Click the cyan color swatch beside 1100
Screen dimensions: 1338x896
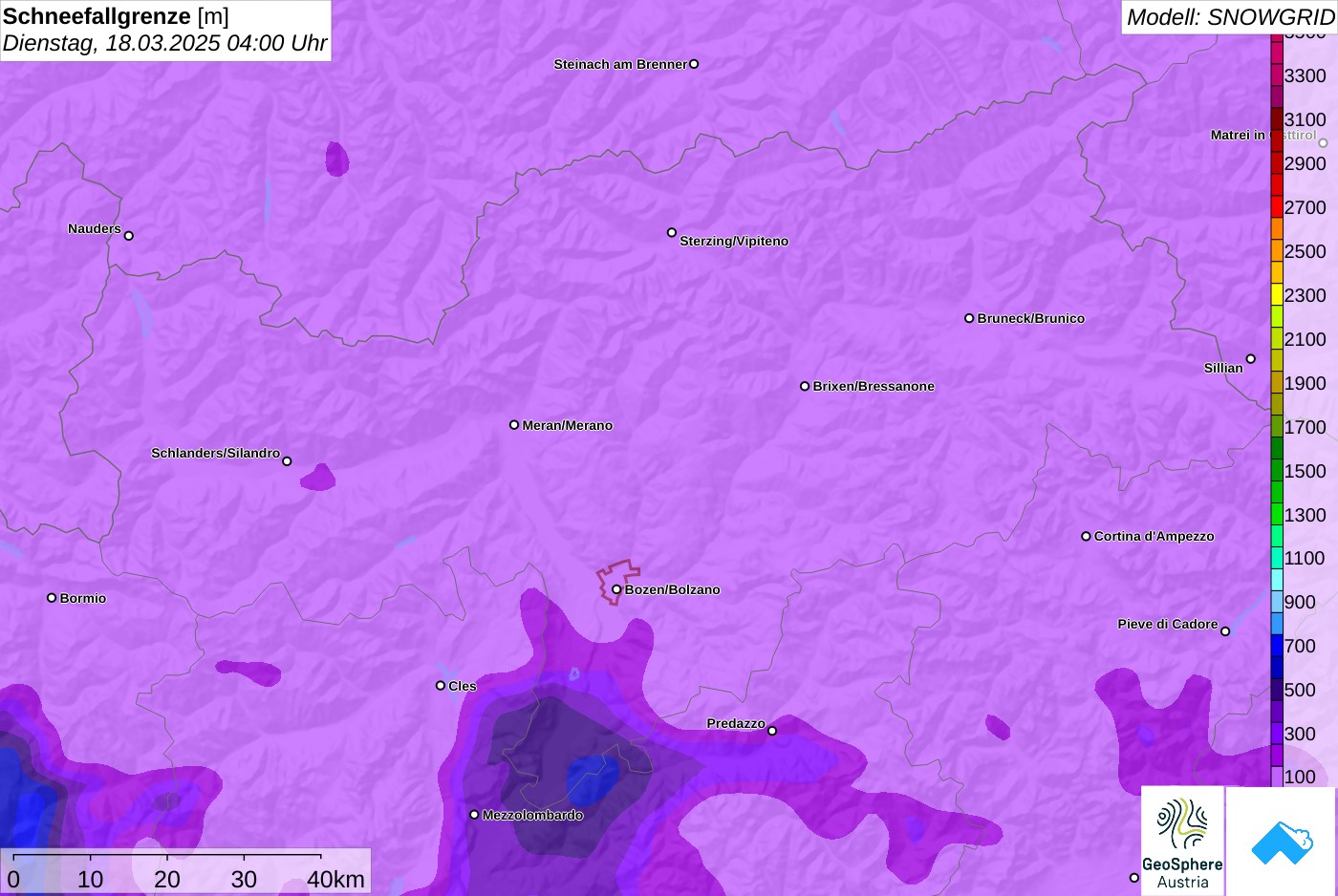(x=1277, y=558)
